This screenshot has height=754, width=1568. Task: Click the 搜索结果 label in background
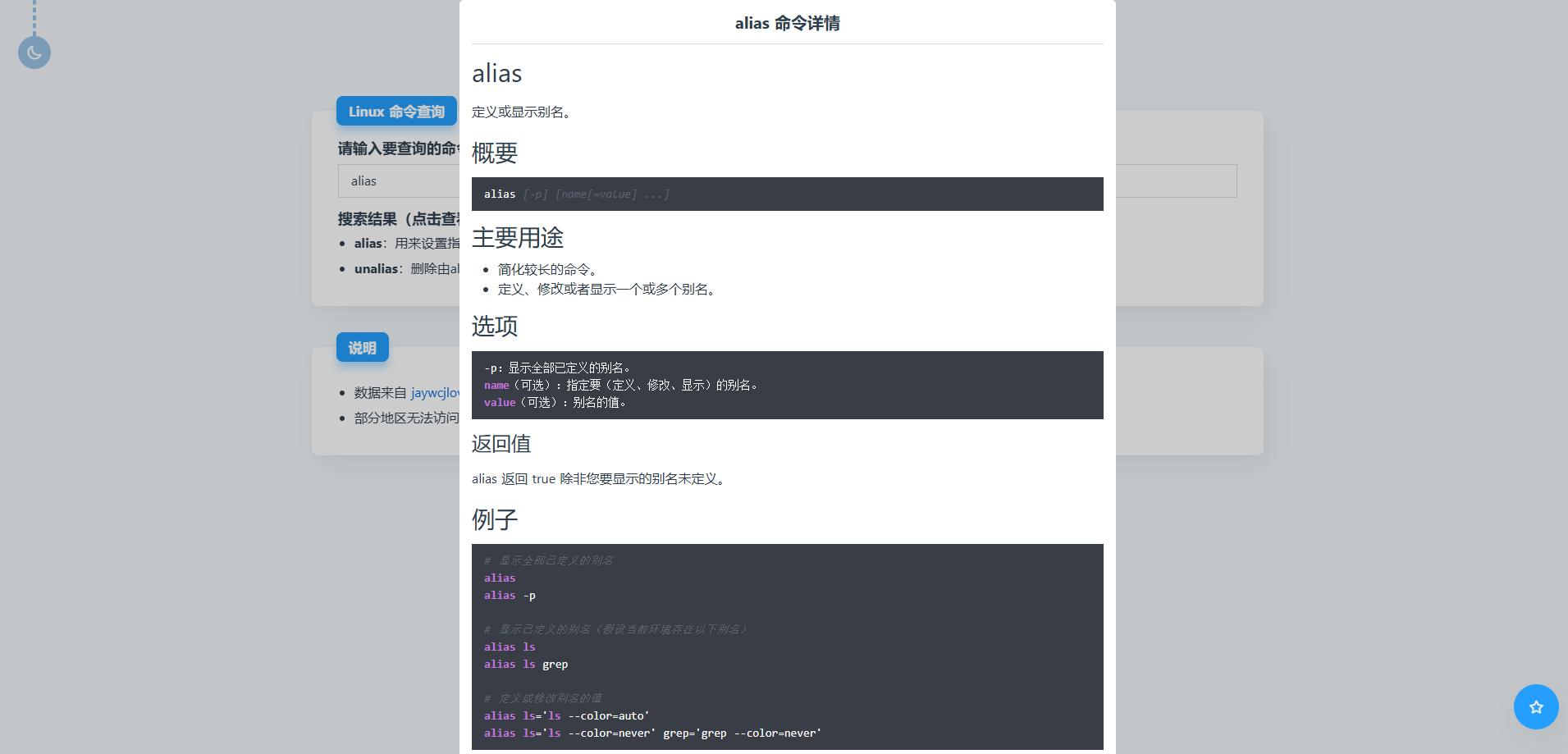(x=399, y=219)
